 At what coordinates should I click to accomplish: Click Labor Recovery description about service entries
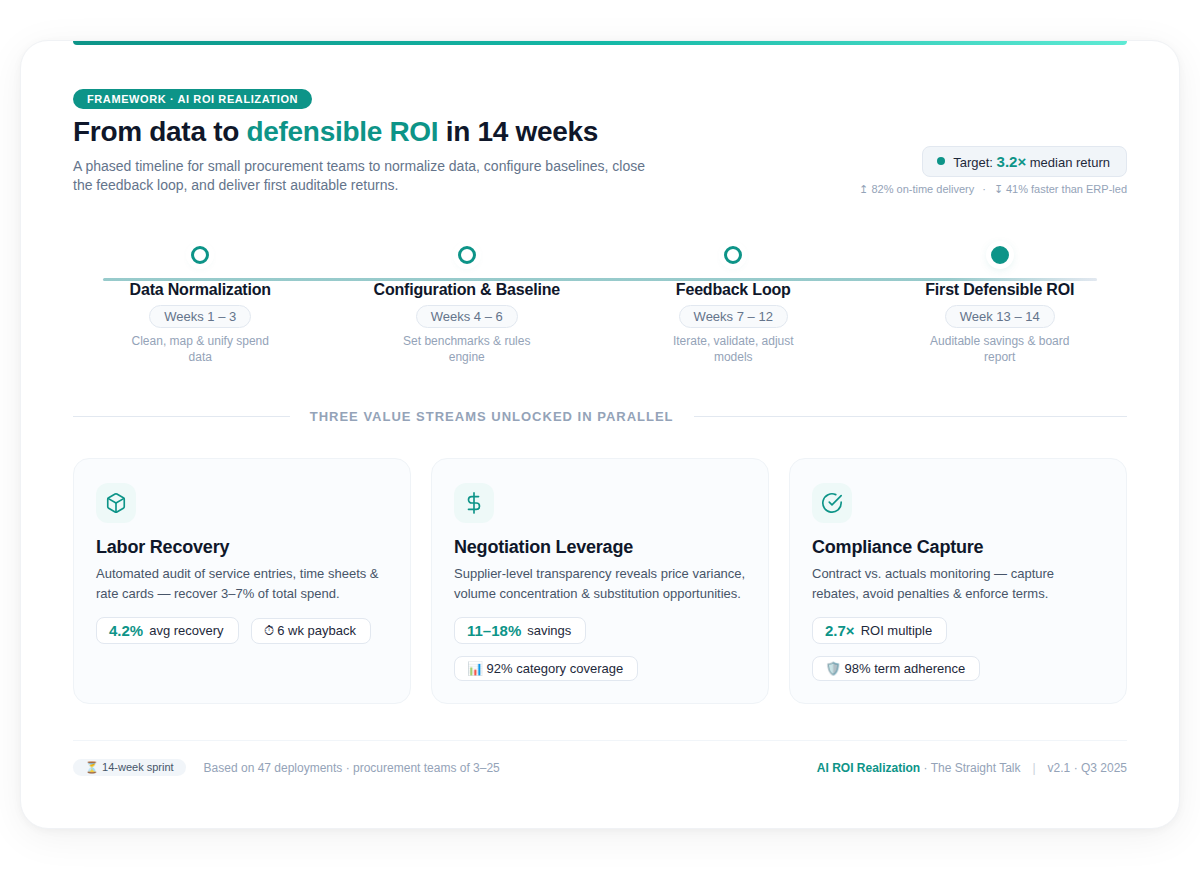[x=237, y=584]
